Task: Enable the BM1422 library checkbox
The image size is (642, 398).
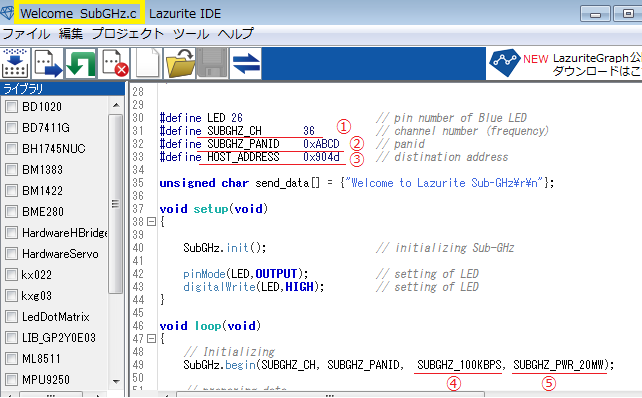Action: point(11,191)
